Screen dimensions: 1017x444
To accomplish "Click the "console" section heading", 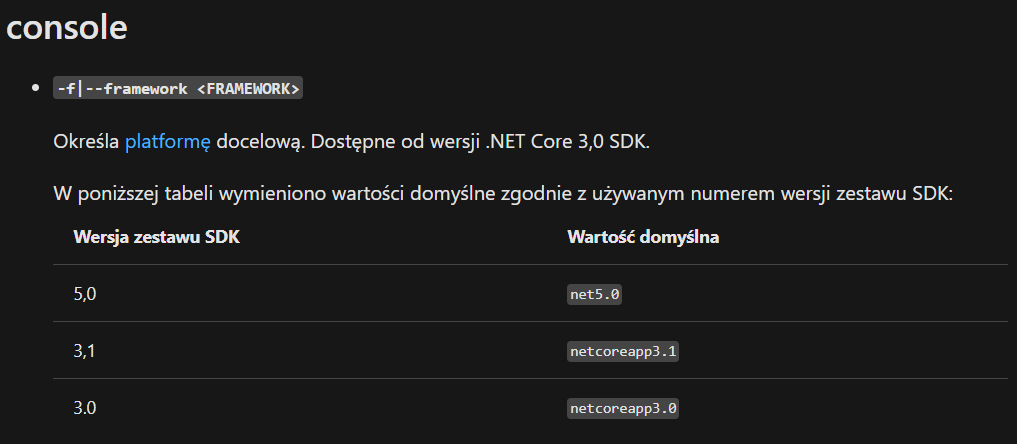I will [x=67, y=27].
